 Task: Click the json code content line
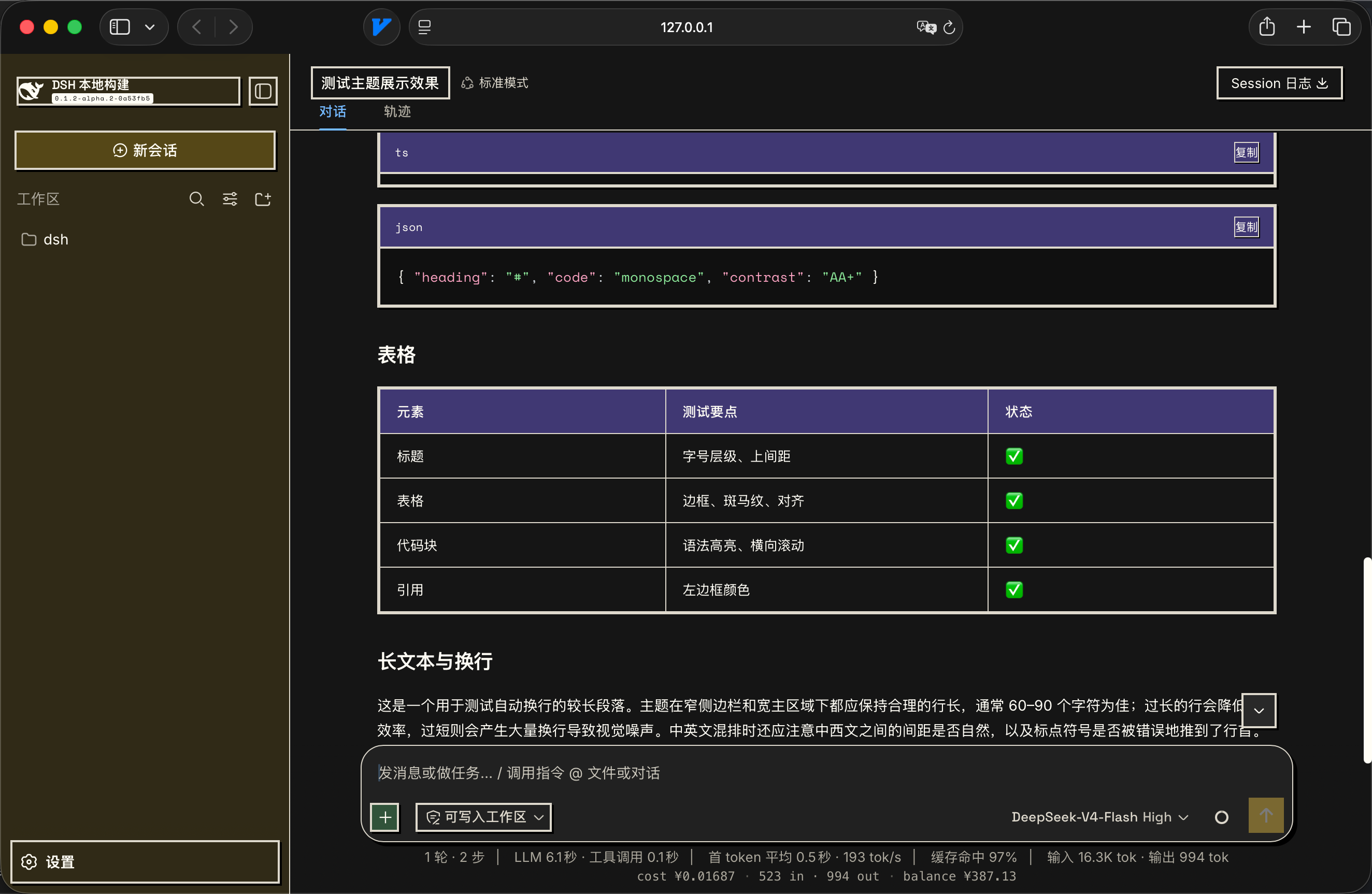(x=638, y=277)
